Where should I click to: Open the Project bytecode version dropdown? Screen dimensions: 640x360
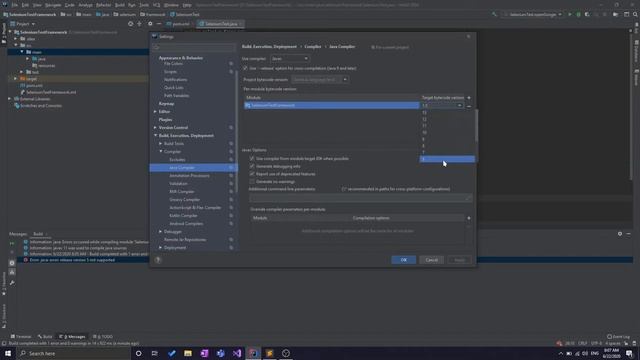pos(320,80)
